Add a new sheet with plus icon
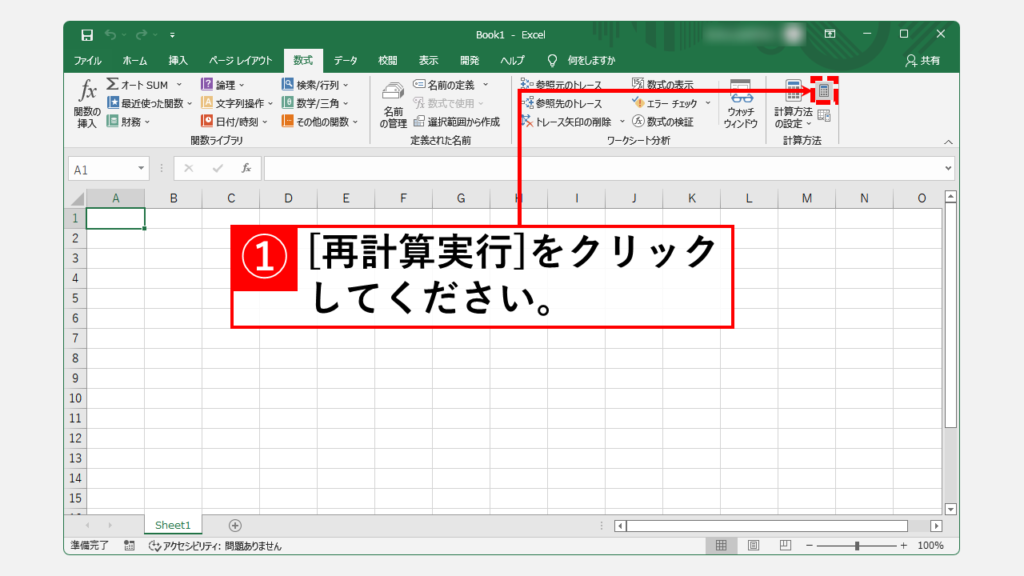1024x576 pixels. [x=235, y=525]
